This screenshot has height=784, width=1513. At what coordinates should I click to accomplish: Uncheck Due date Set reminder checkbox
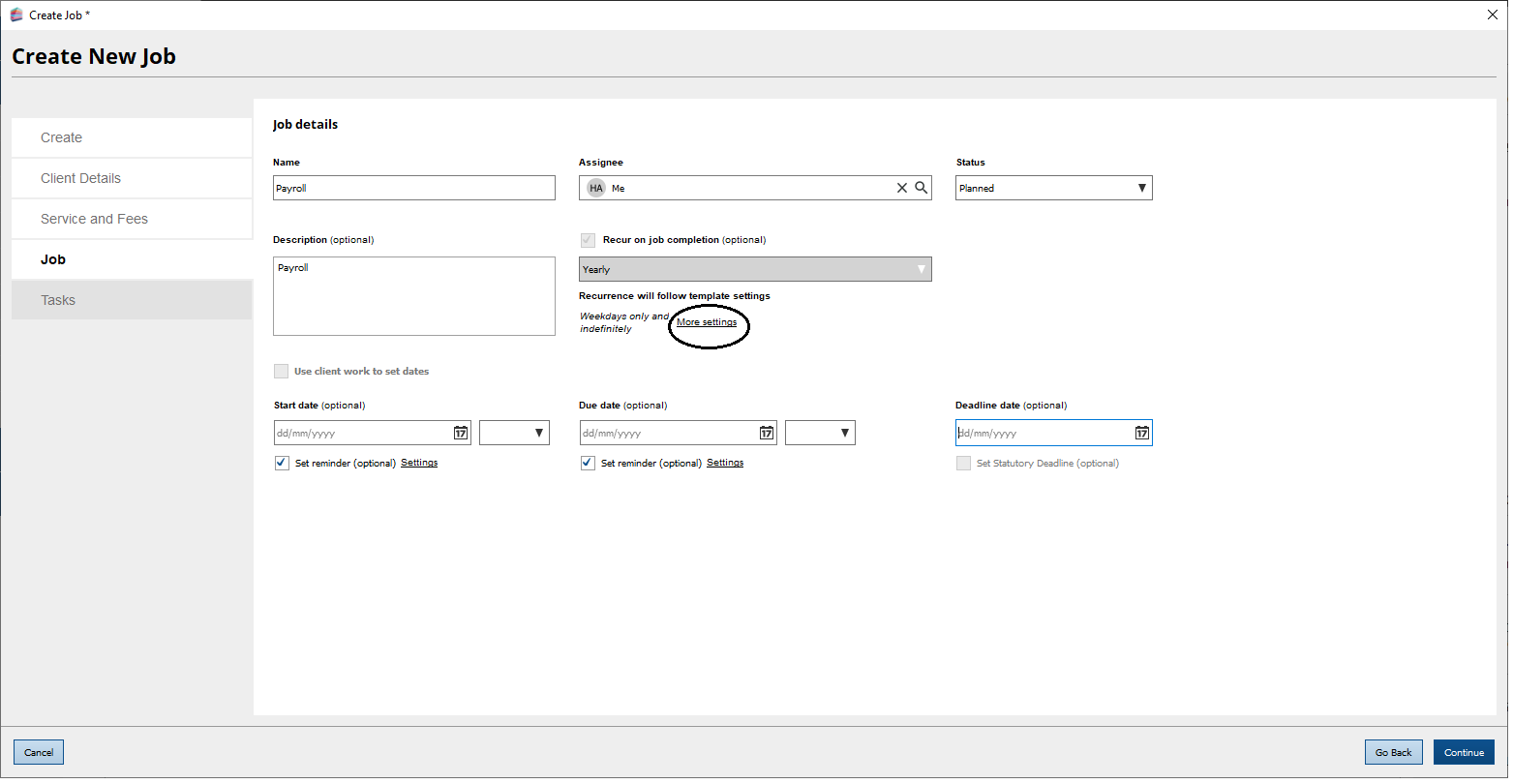coord(588,464)
